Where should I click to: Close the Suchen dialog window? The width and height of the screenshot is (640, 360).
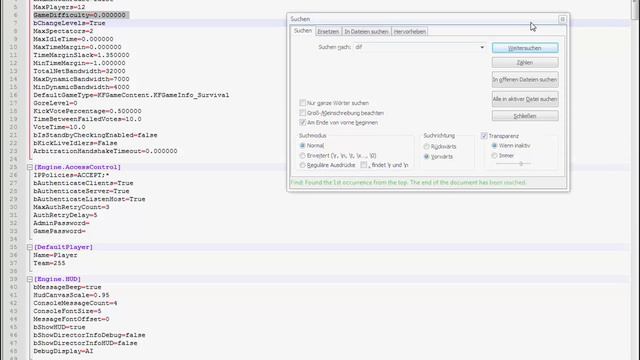[562, 19]
